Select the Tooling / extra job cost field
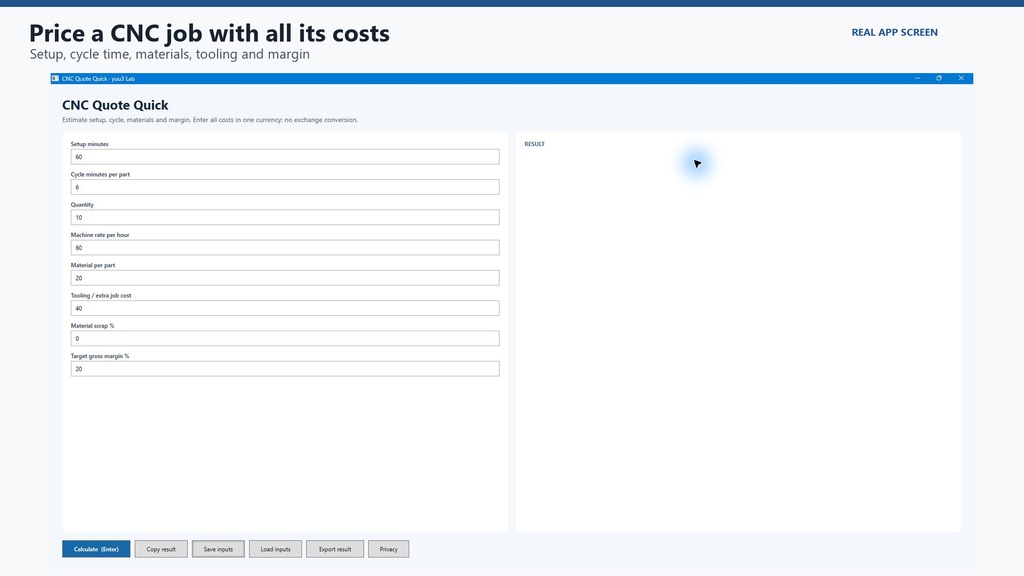Screen dimensions: 1024x576 [x=285, y=308]
